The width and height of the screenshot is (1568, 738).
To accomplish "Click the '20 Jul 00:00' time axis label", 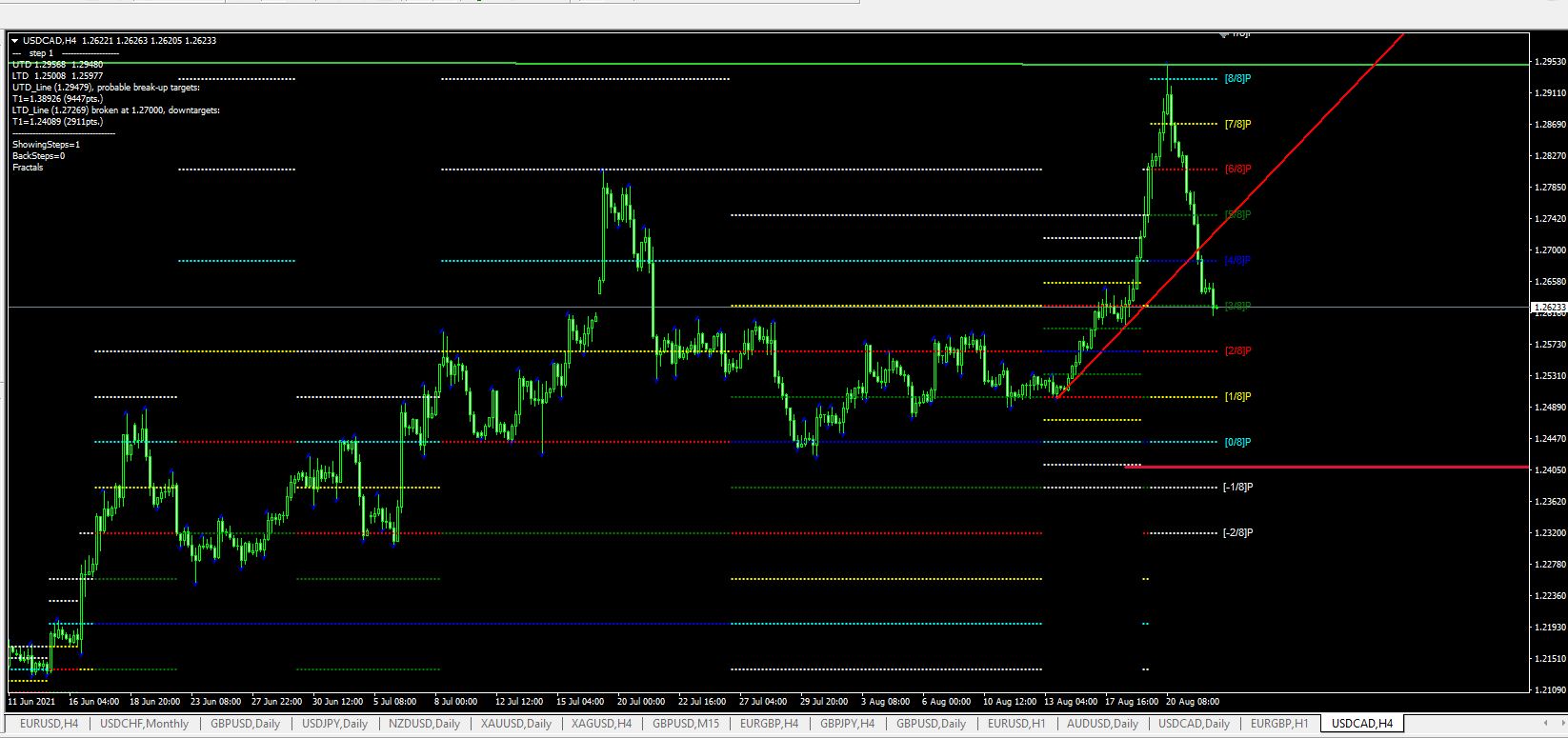I will point(641,702).
